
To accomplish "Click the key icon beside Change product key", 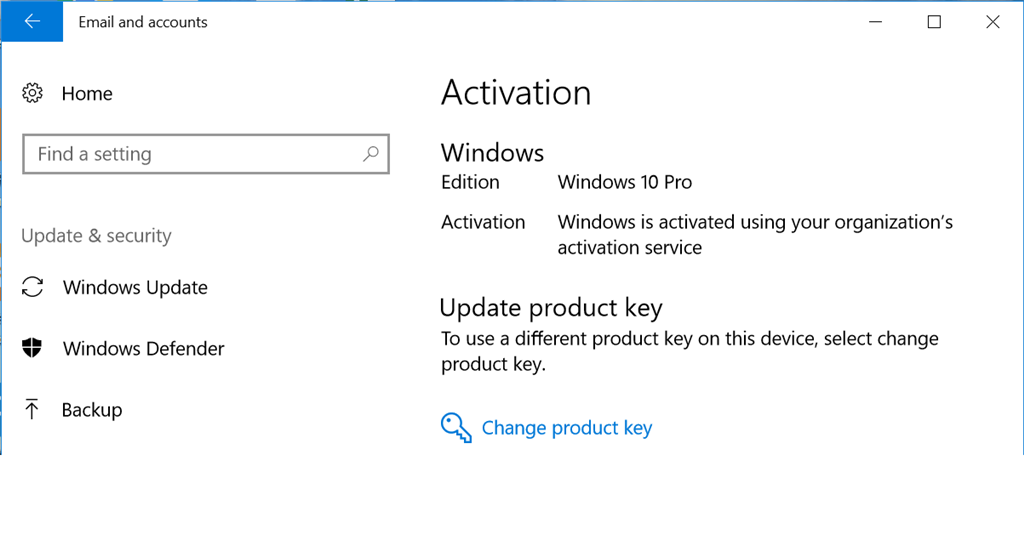I will coord(456,428).
